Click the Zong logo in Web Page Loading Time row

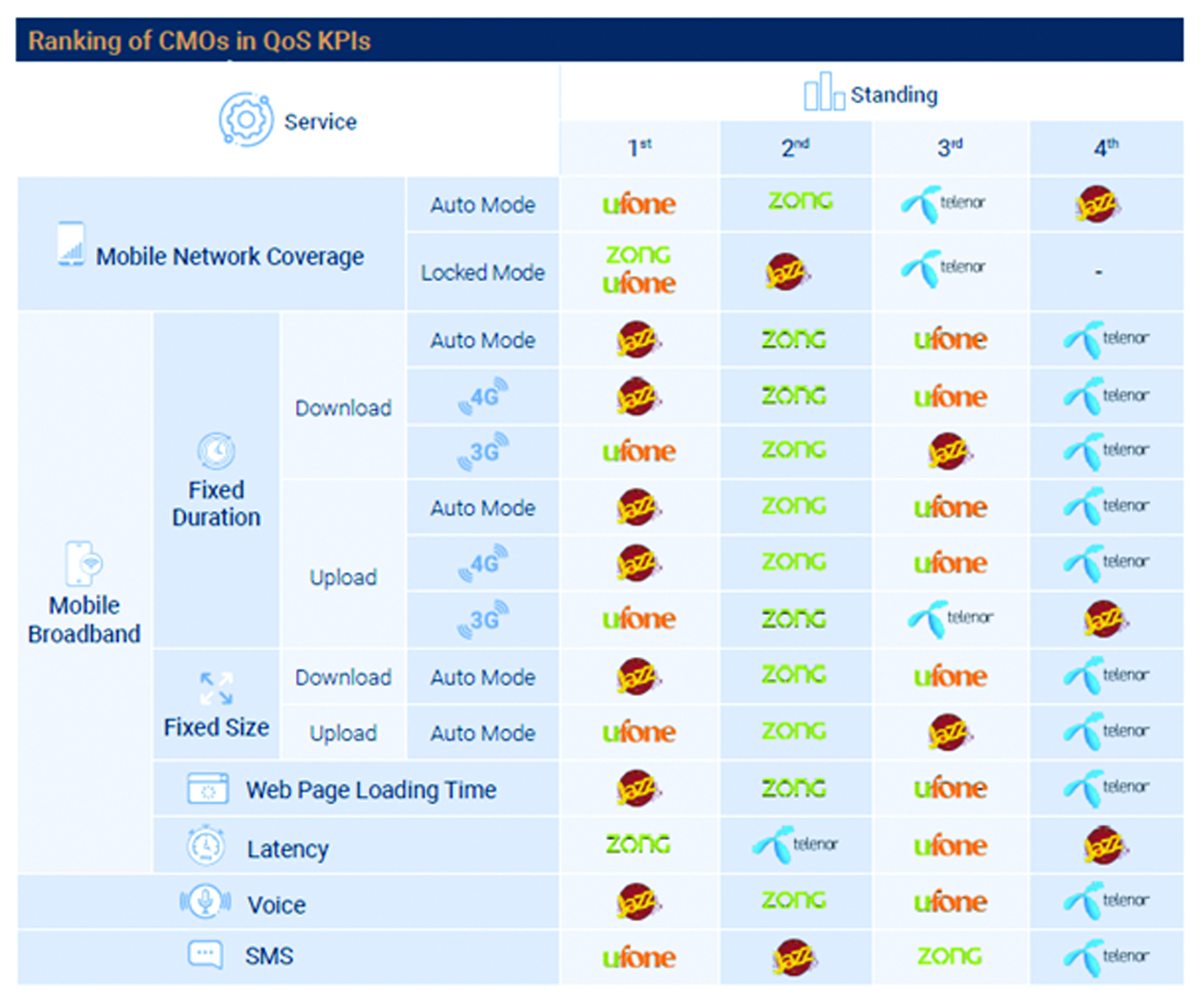[794, 788]
